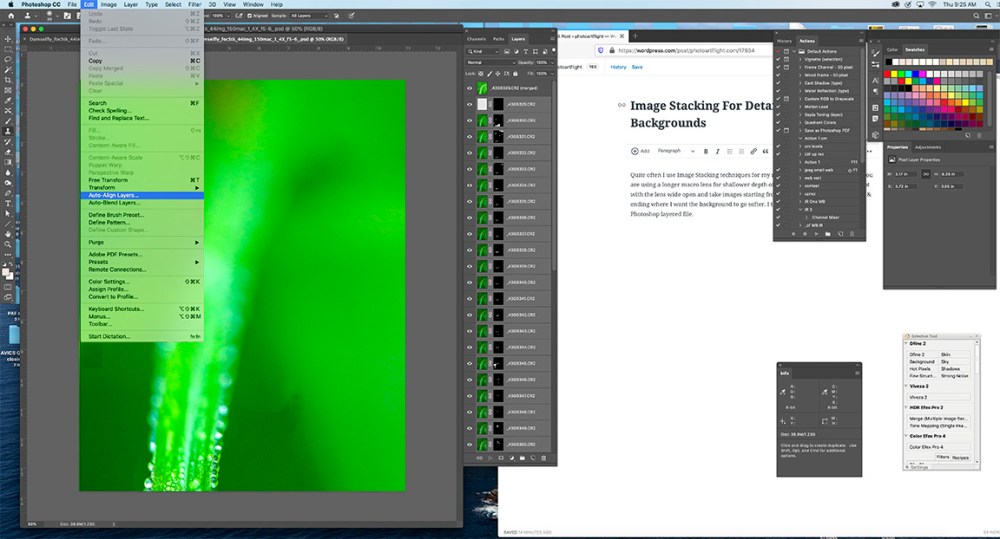The image size is (1000, 539).
Task: Click the Save link in WordPress
Action: point(637,67)
